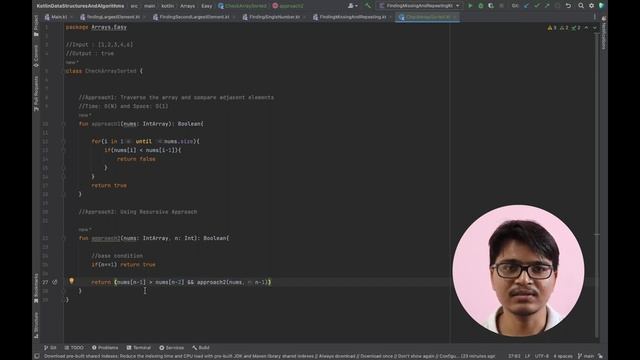
Task: Click the build hammer icon
Action: coord(368,6)
